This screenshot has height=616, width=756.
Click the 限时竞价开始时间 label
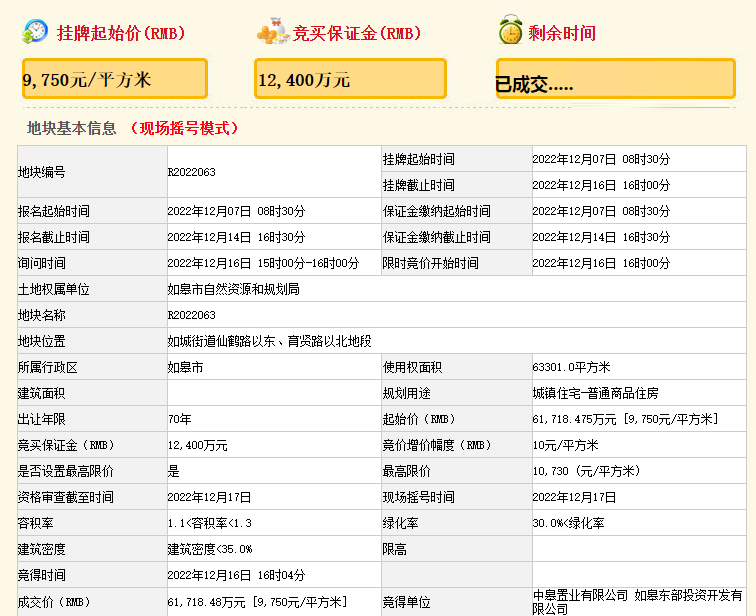[431, 263]
